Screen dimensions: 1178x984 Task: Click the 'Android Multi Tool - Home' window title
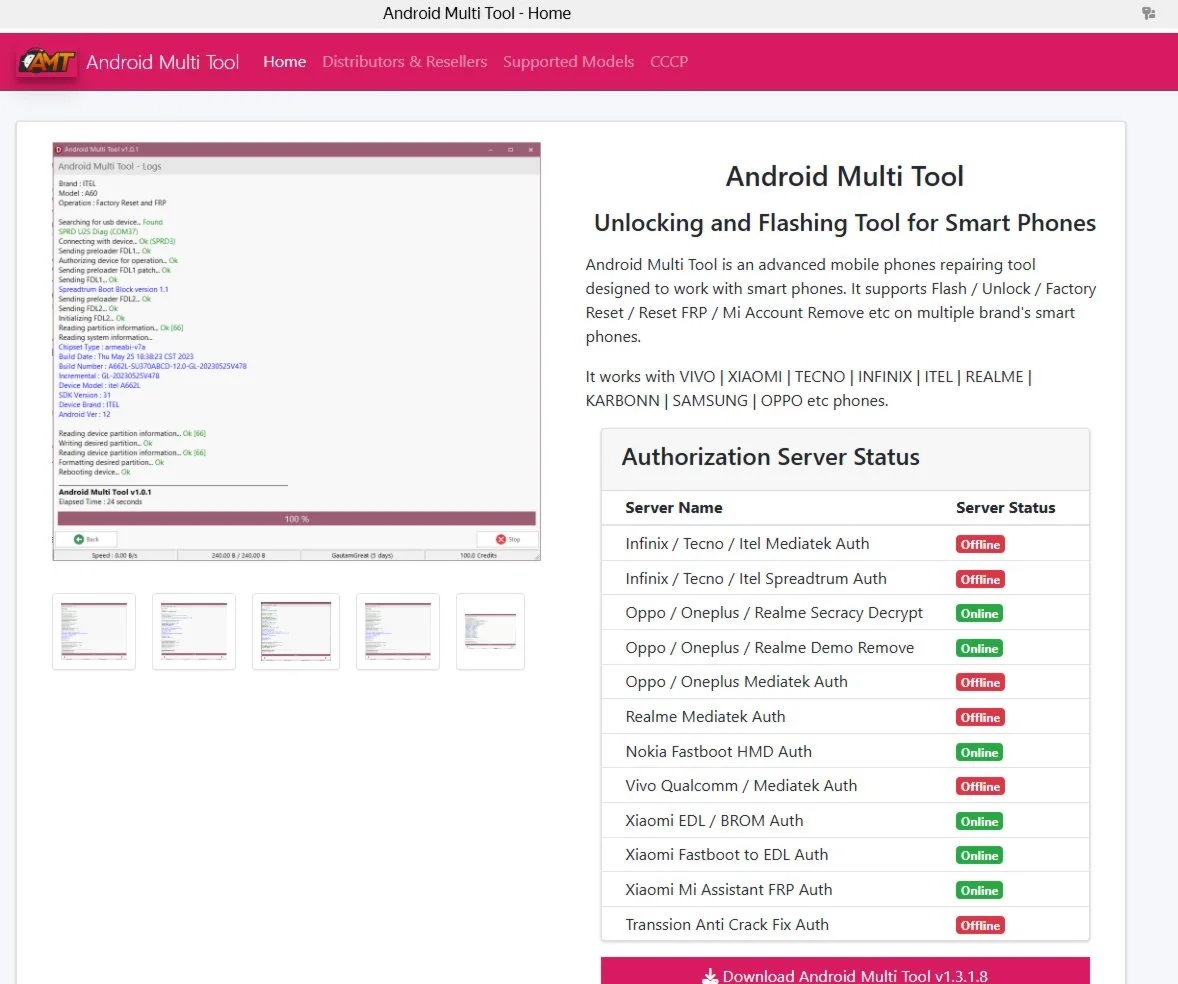(x=477, y=14)
